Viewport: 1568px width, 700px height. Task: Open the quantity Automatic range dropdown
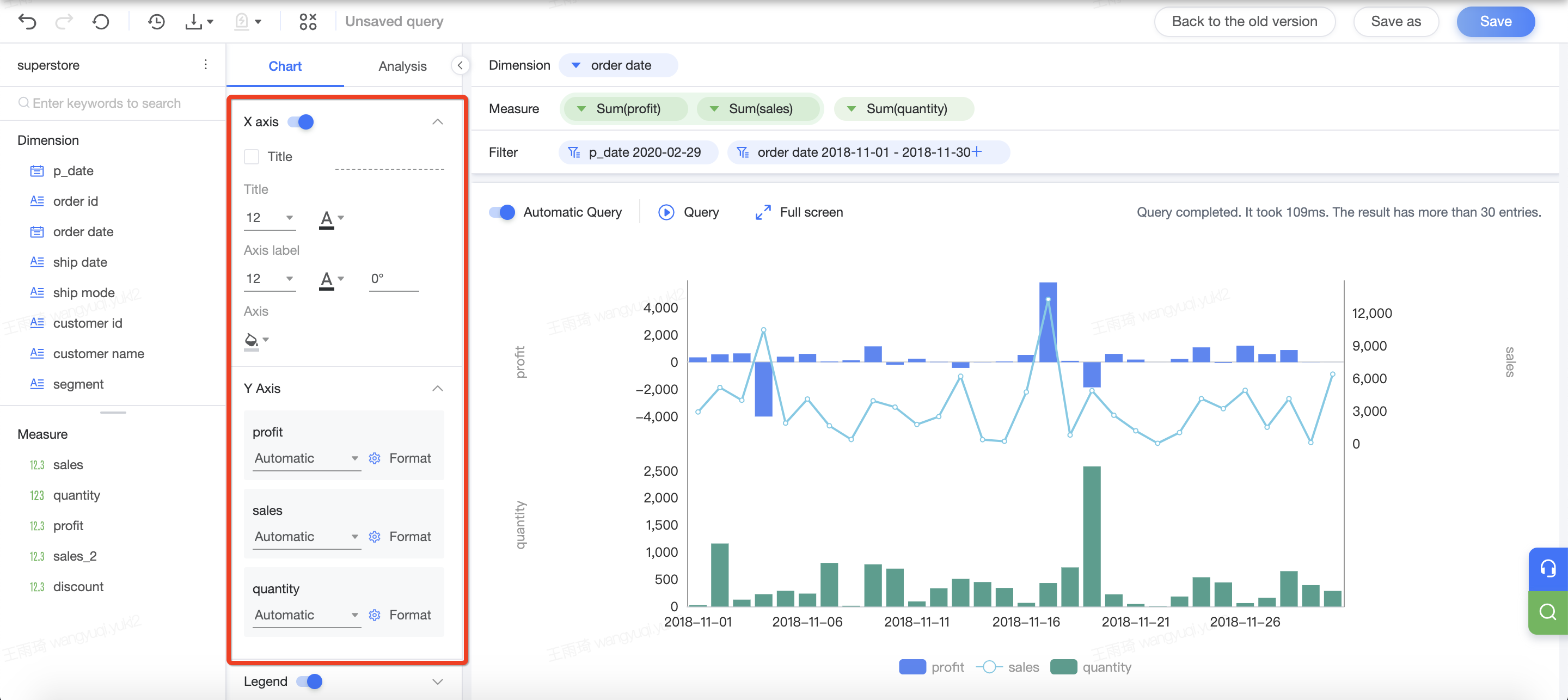coord(307,616)
